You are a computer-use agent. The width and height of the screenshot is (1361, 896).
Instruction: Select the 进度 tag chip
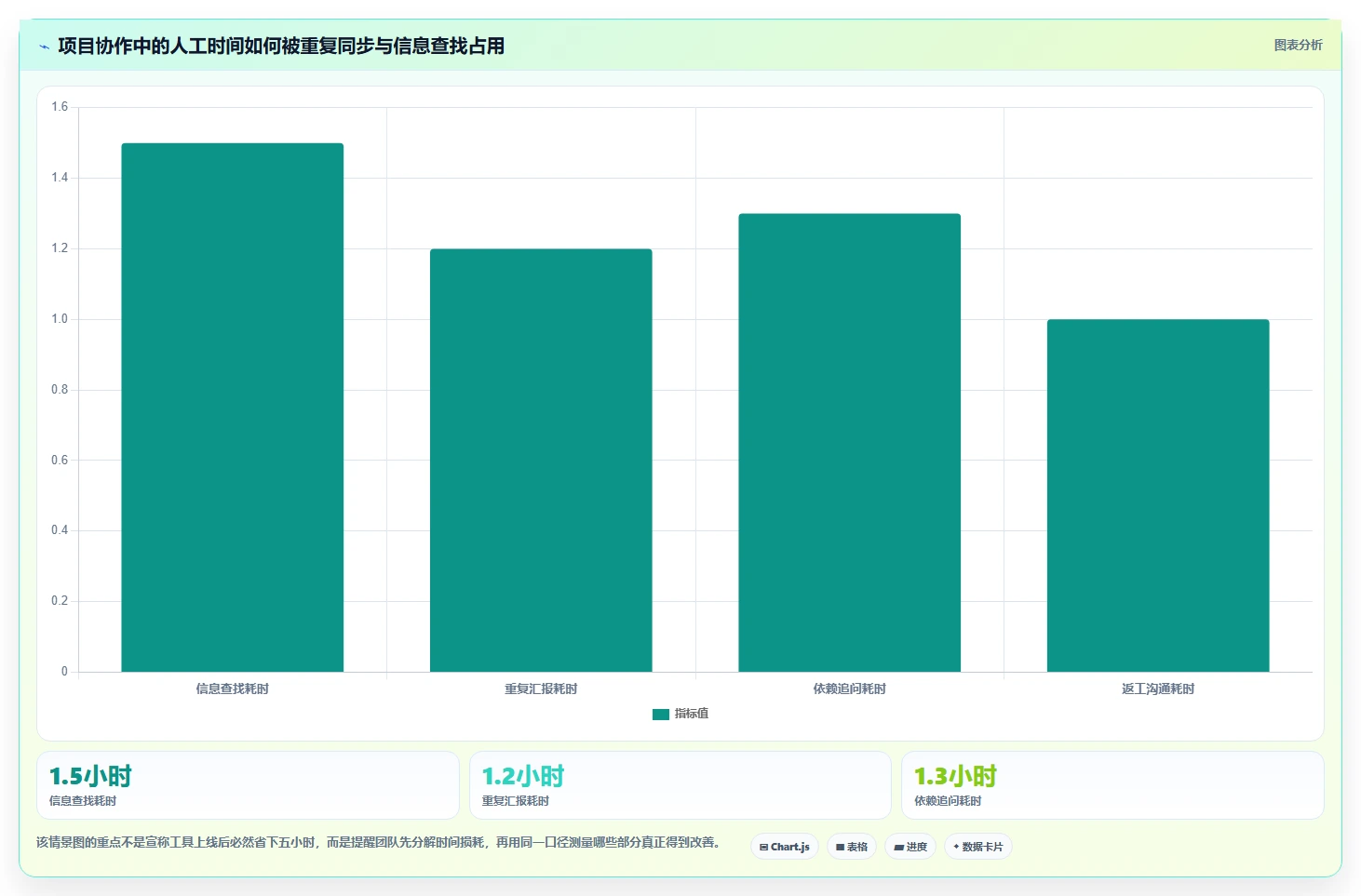910,847
